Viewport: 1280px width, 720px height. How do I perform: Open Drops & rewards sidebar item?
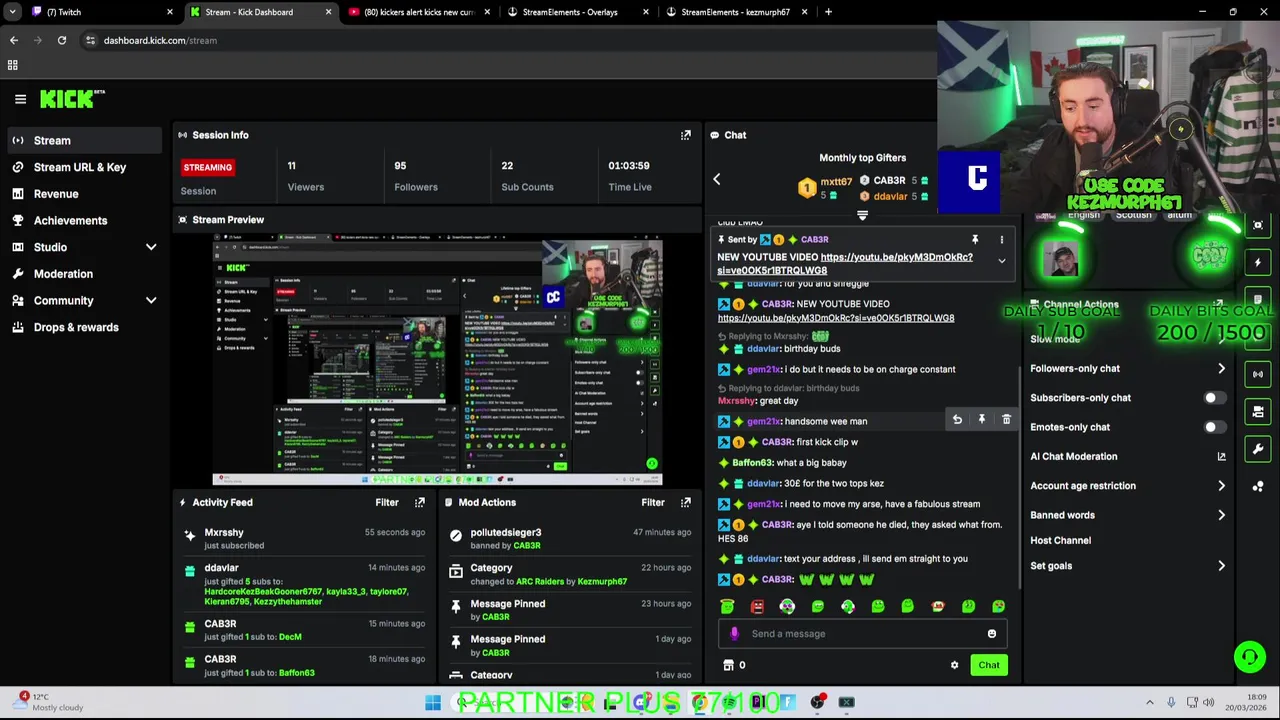click(x=82, y=327)
